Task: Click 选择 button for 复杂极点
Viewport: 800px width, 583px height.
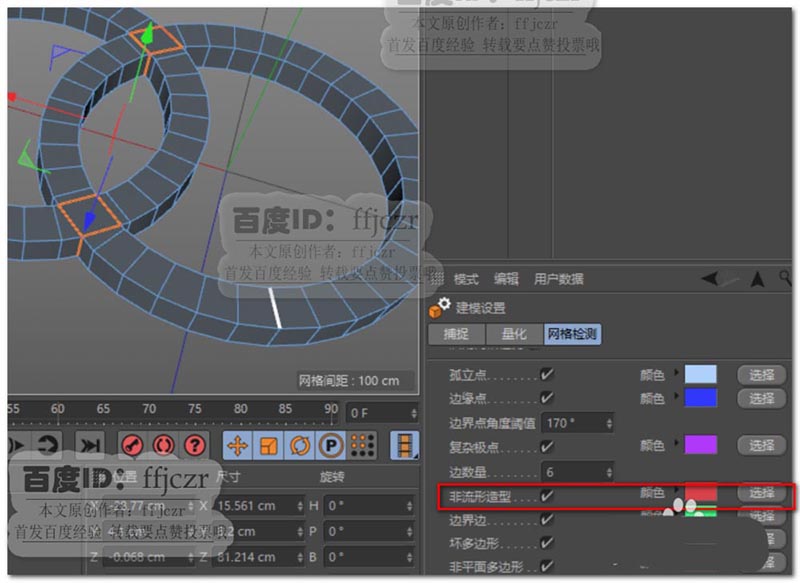Action: pyautogui.click(x=761, y=446)
